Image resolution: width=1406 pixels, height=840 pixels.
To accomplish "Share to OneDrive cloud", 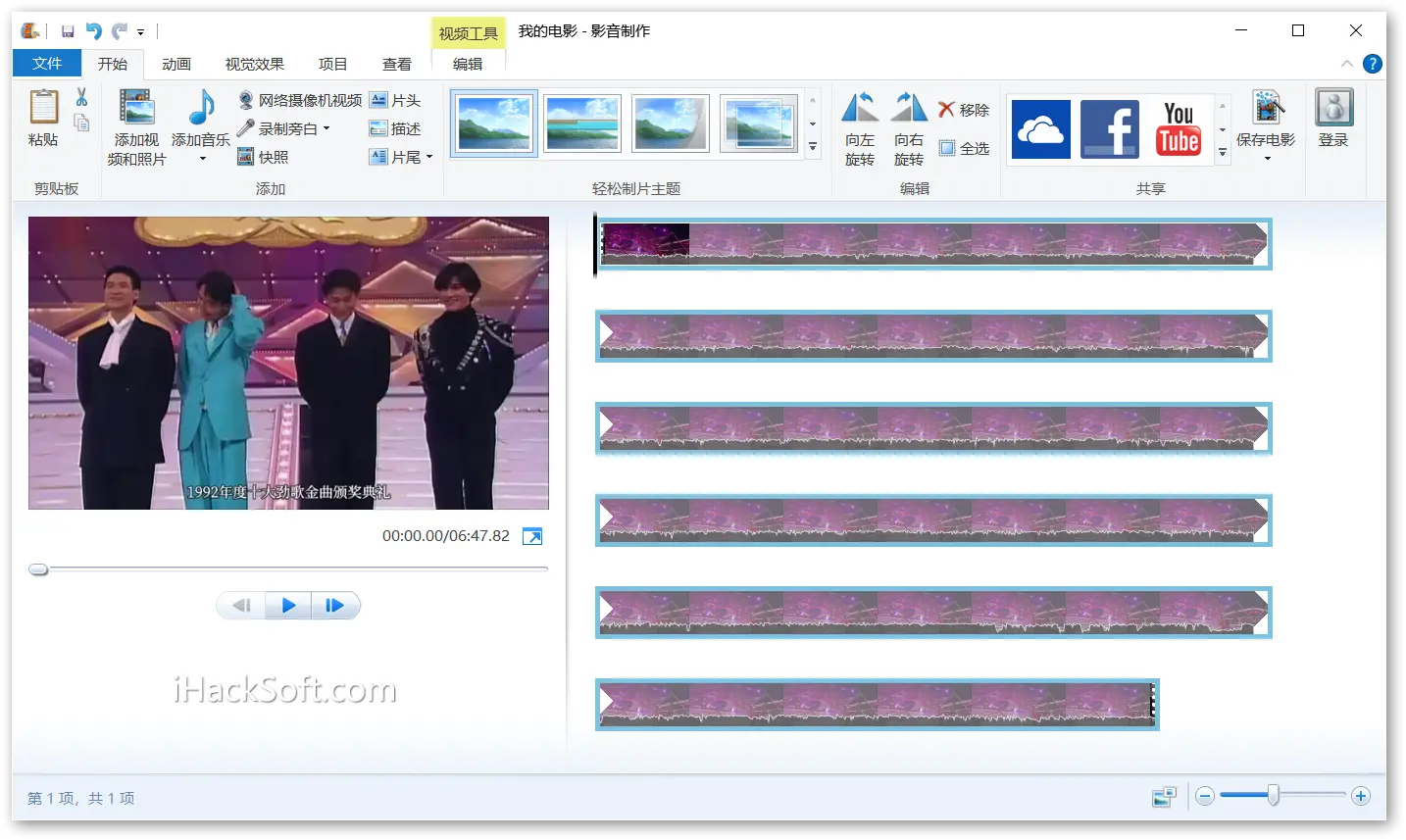I will pos(1040,129).
